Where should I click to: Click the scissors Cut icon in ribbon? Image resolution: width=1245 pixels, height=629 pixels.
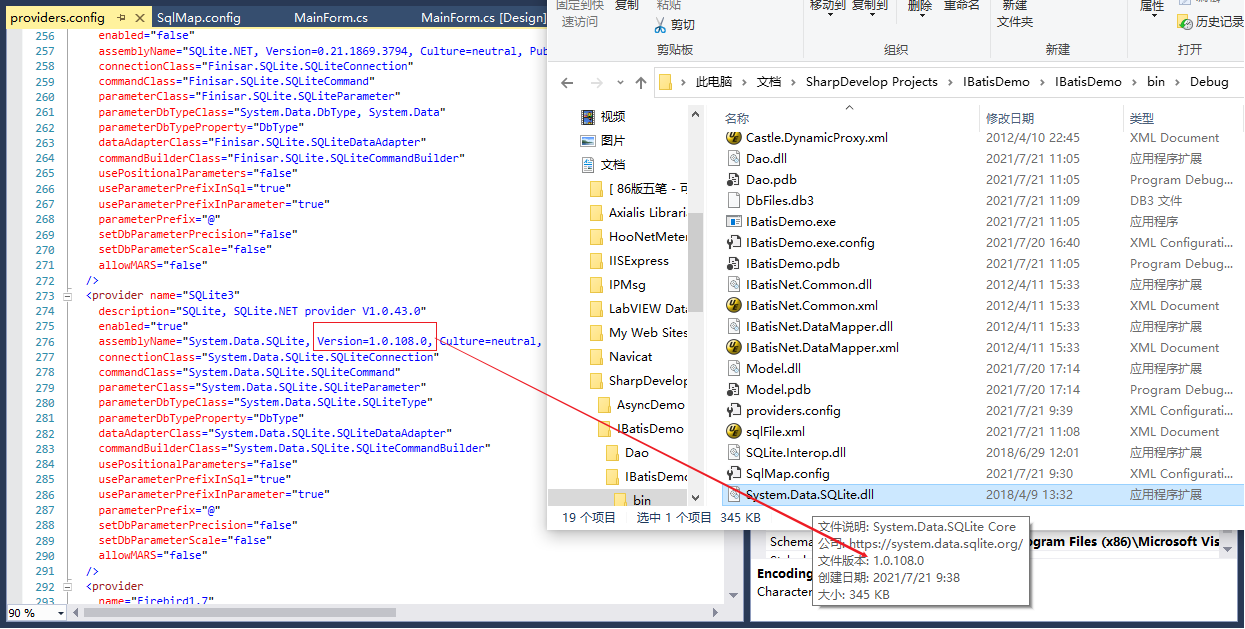click(661, 25)
